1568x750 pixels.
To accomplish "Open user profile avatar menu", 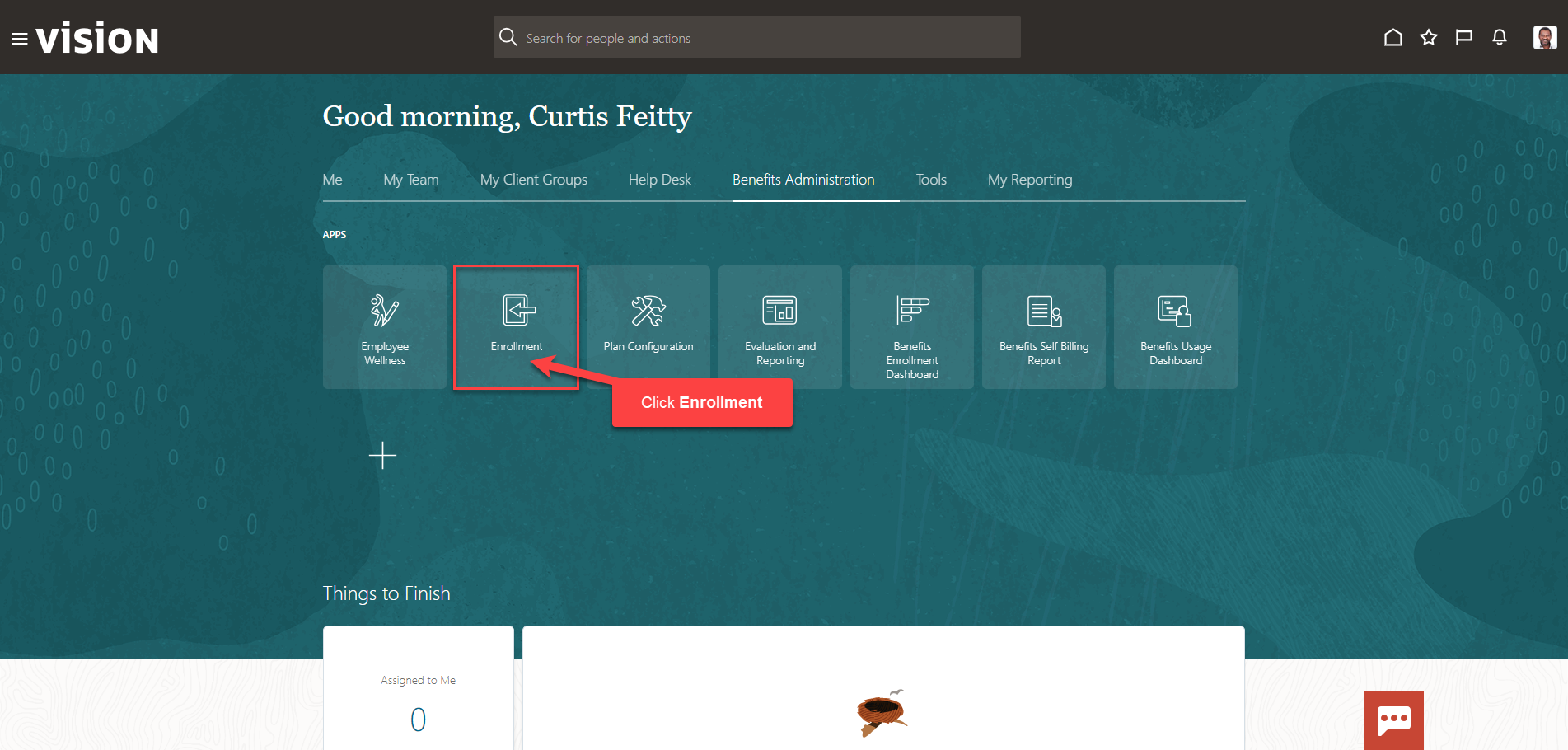I will tap(1545, 37).
